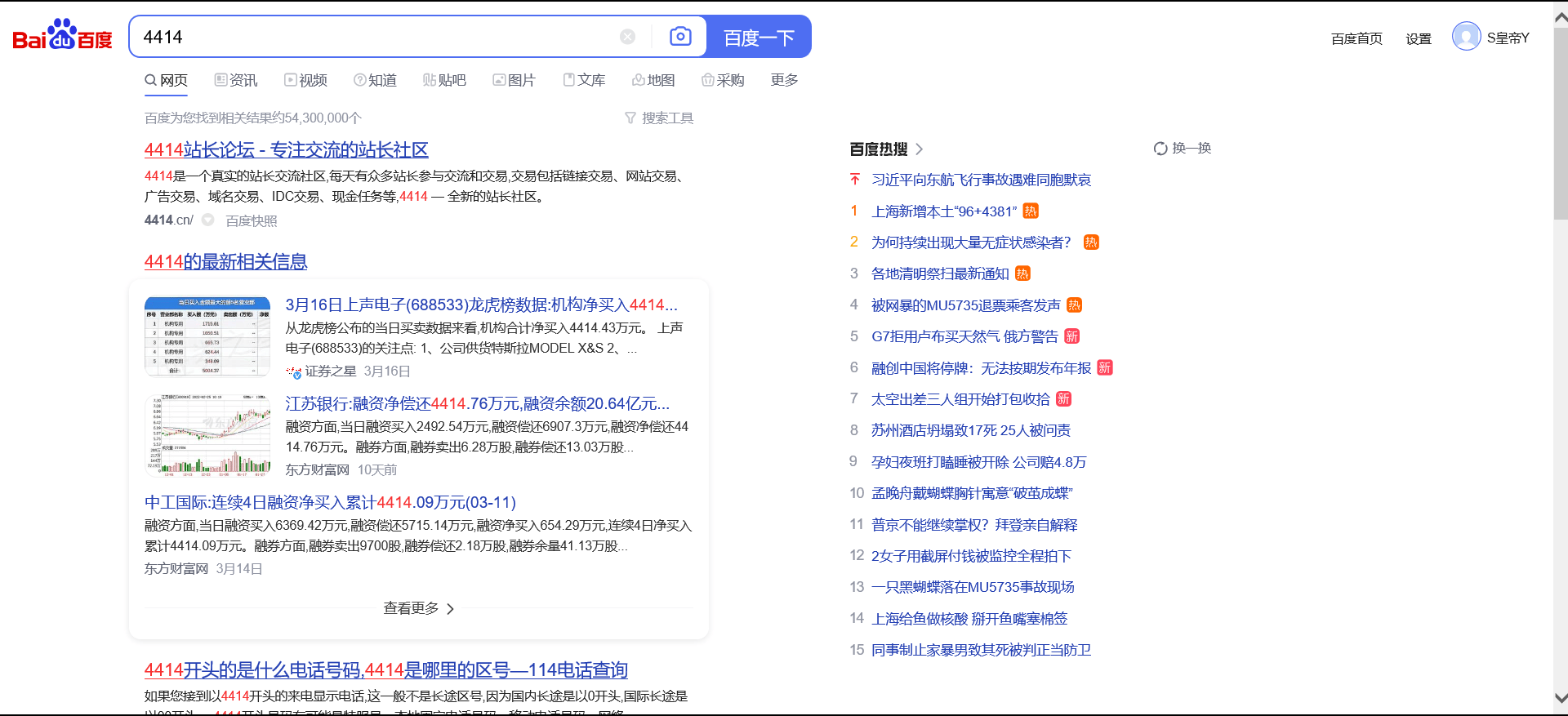
Task: Click the 换一换 refresh icon
Action: (1160, 149)
